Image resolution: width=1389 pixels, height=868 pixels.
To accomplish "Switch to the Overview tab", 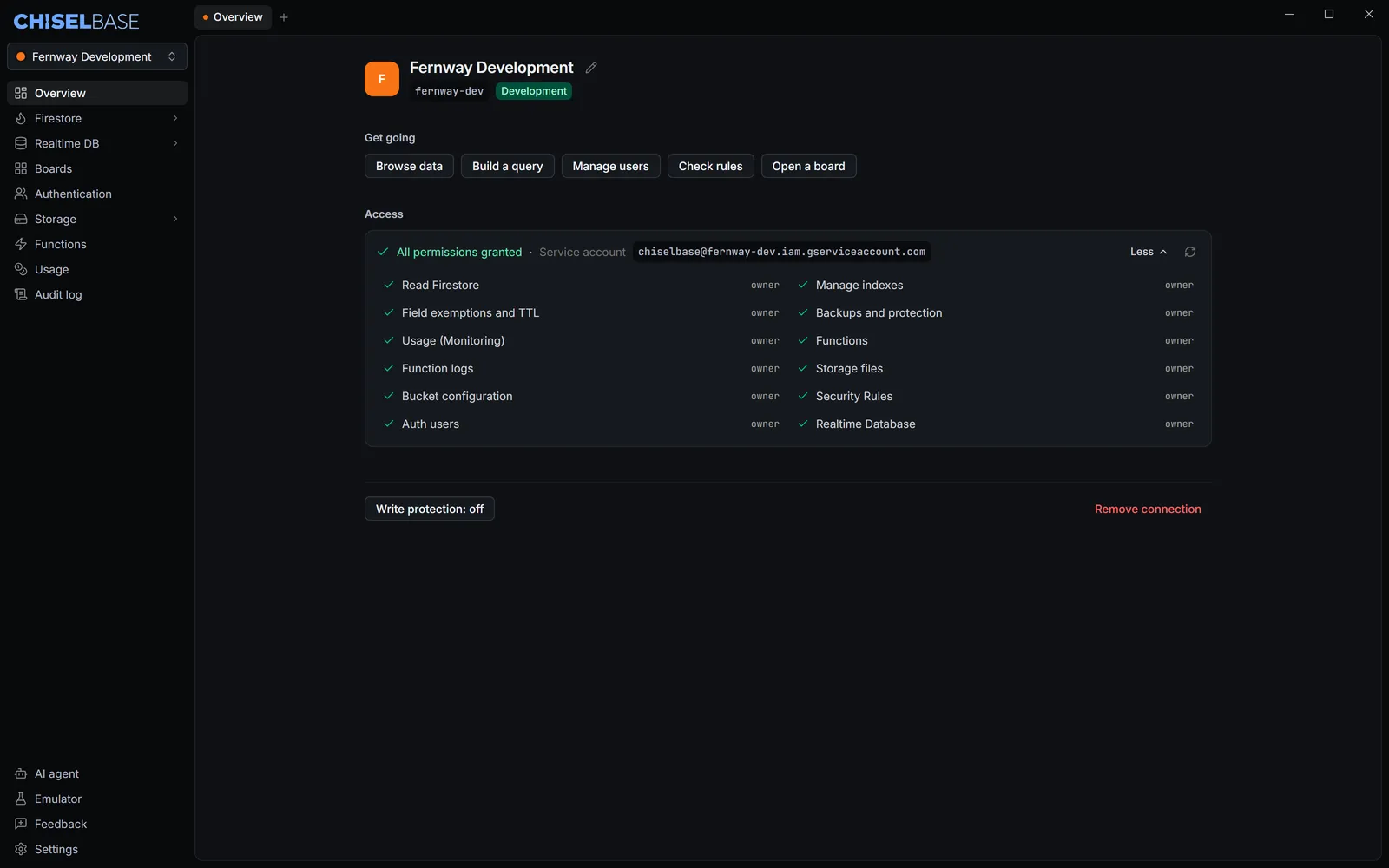I will coord(233,17).
